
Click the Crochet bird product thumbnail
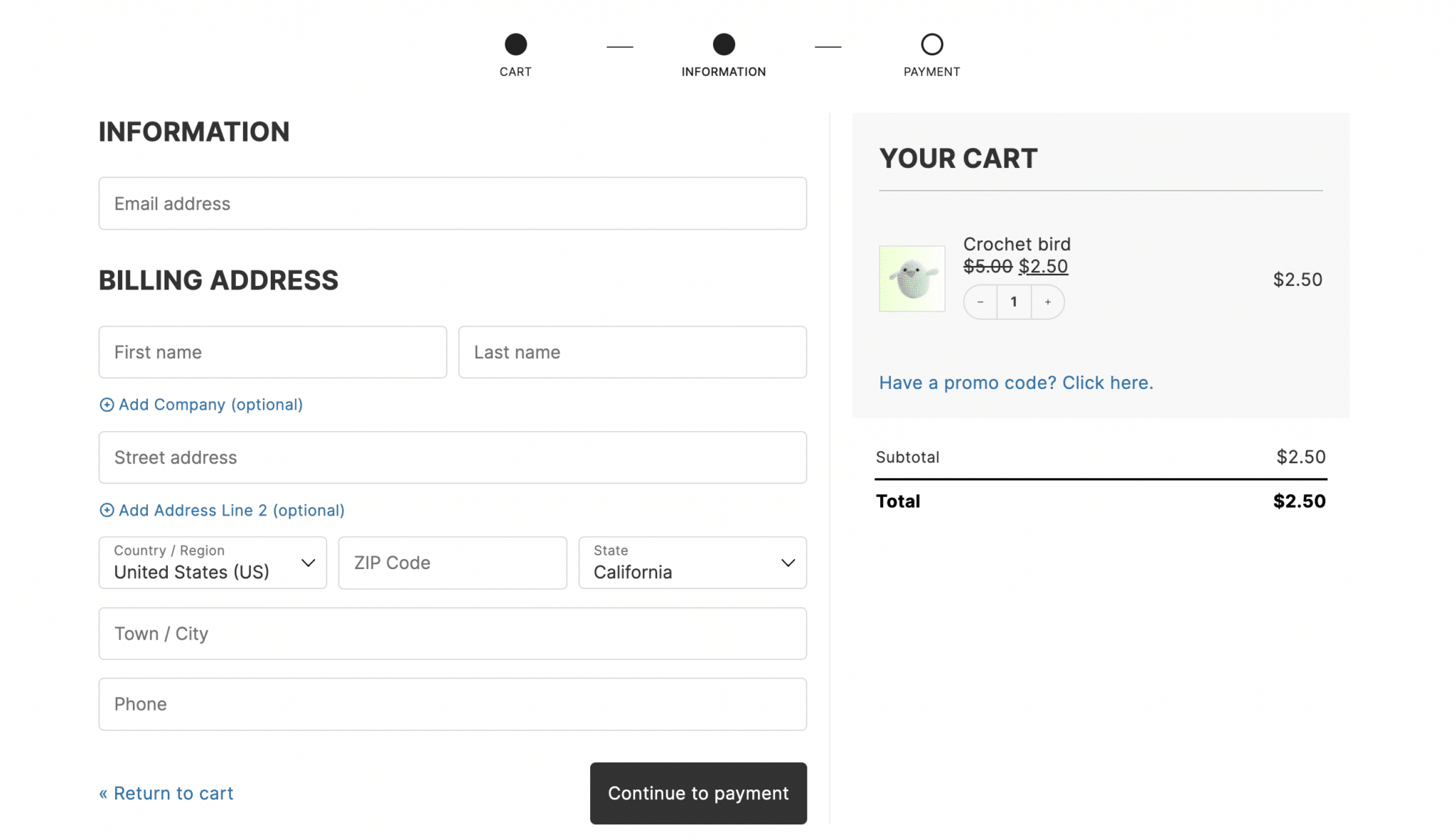click(x=911, y=278)
